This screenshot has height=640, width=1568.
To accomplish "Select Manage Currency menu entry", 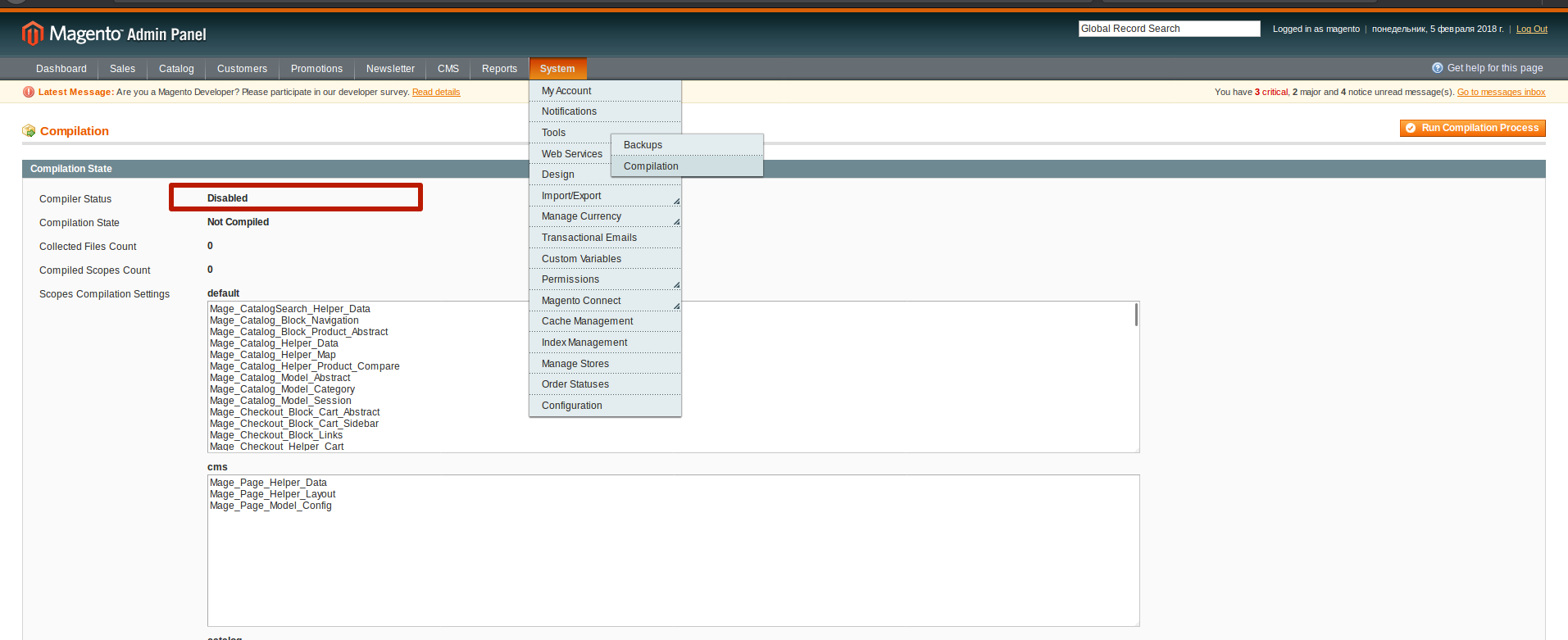I will (x=605, y=216).
